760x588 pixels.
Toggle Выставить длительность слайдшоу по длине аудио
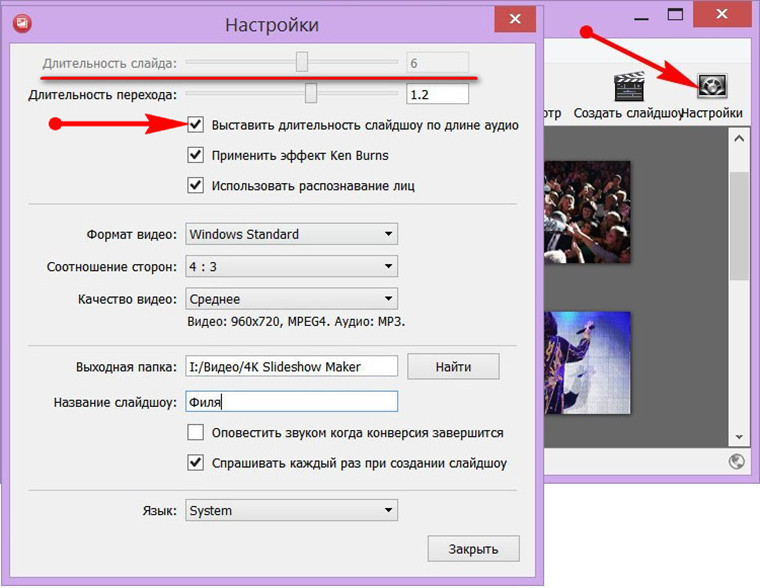(x=195, y=125)
